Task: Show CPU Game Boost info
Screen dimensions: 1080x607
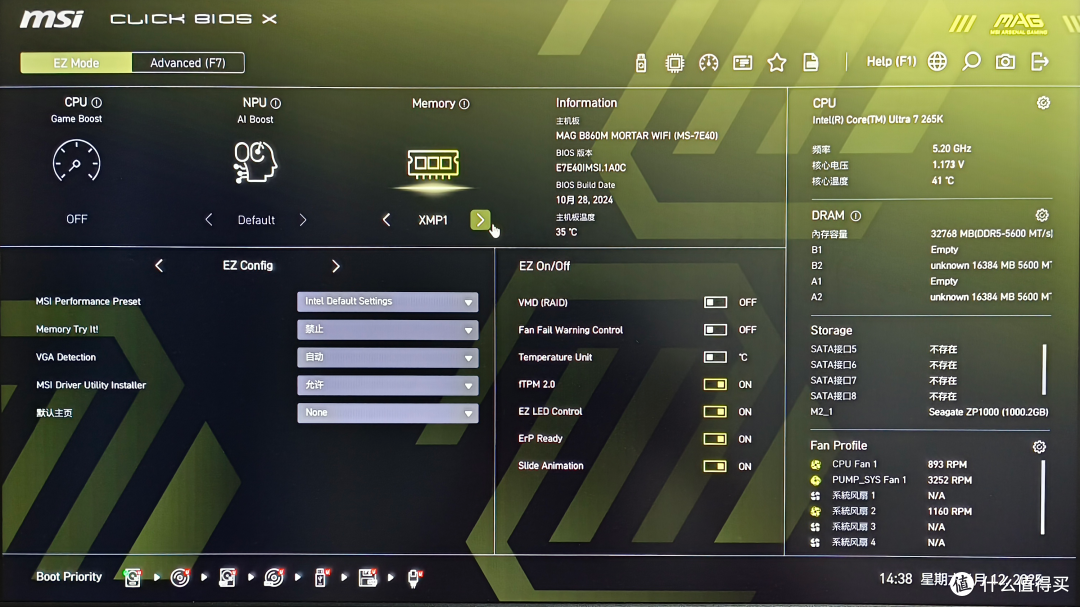Action: coord(96,103)
